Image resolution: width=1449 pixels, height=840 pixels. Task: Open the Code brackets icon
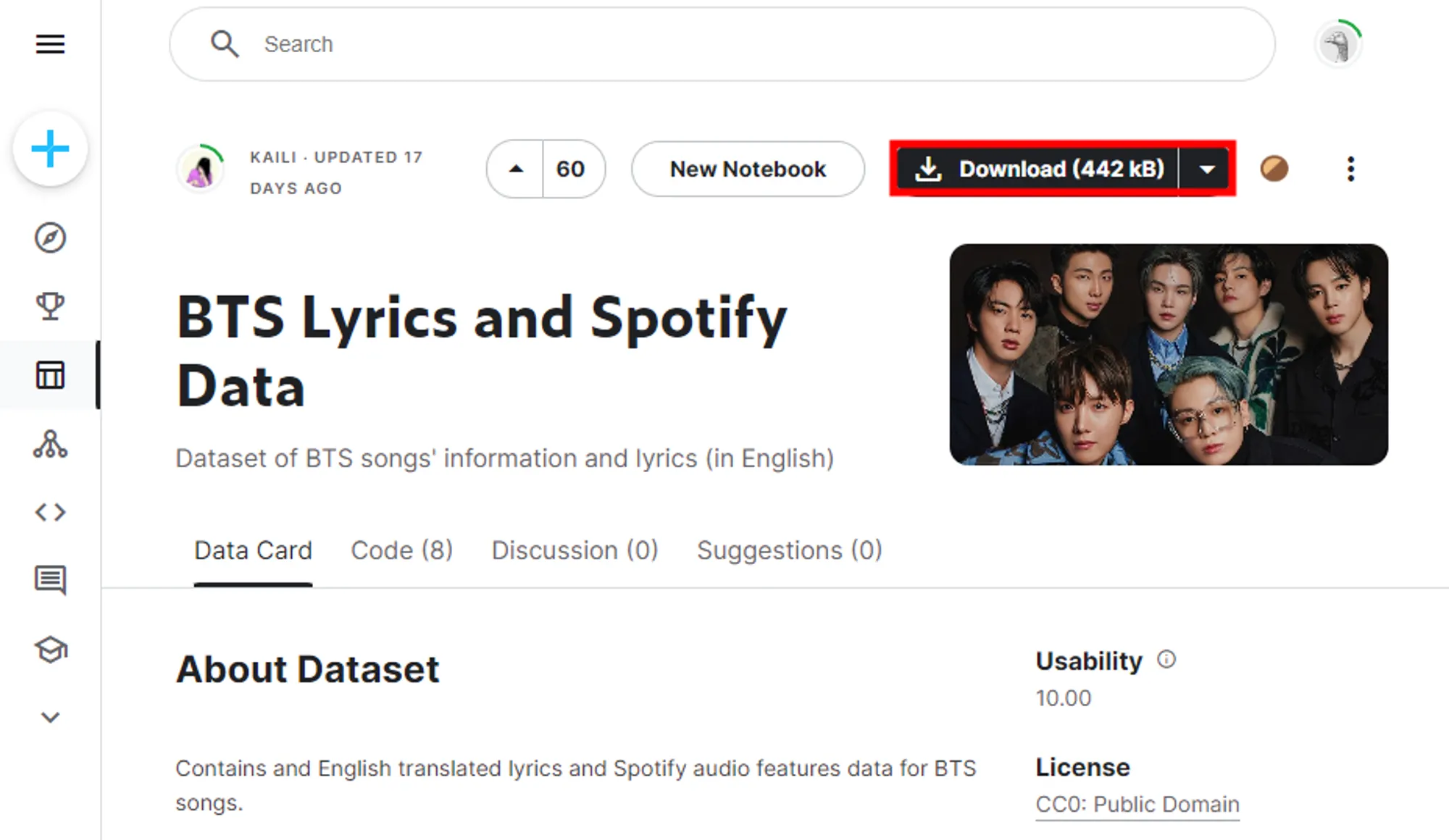(50, 513)
